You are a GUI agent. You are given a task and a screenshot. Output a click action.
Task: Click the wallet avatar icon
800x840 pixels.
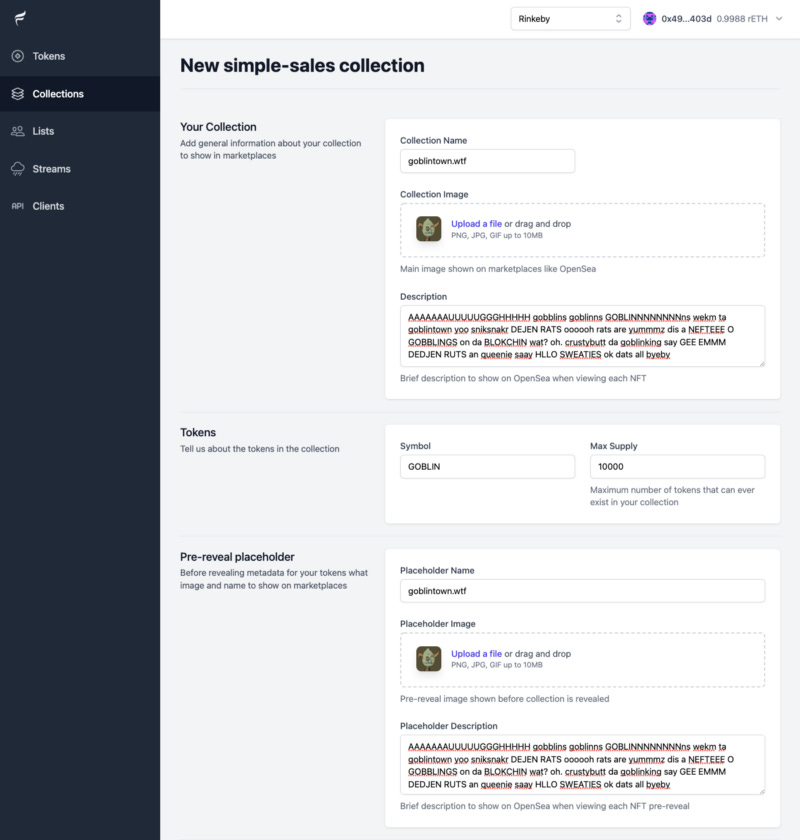click(x=649, y=19)
